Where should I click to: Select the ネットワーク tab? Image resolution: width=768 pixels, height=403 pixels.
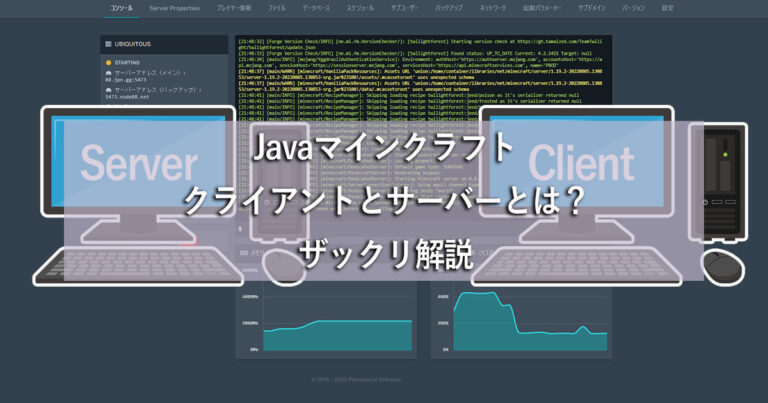click(x=493, y=8)
